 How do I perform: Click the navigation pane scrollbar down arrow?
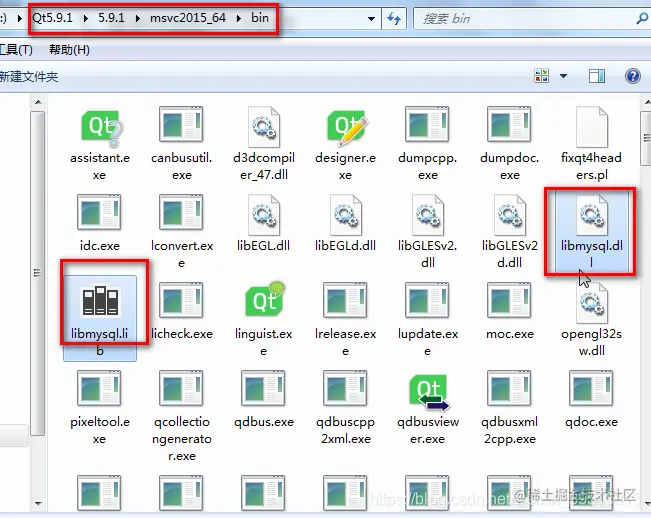click(38, 504)
